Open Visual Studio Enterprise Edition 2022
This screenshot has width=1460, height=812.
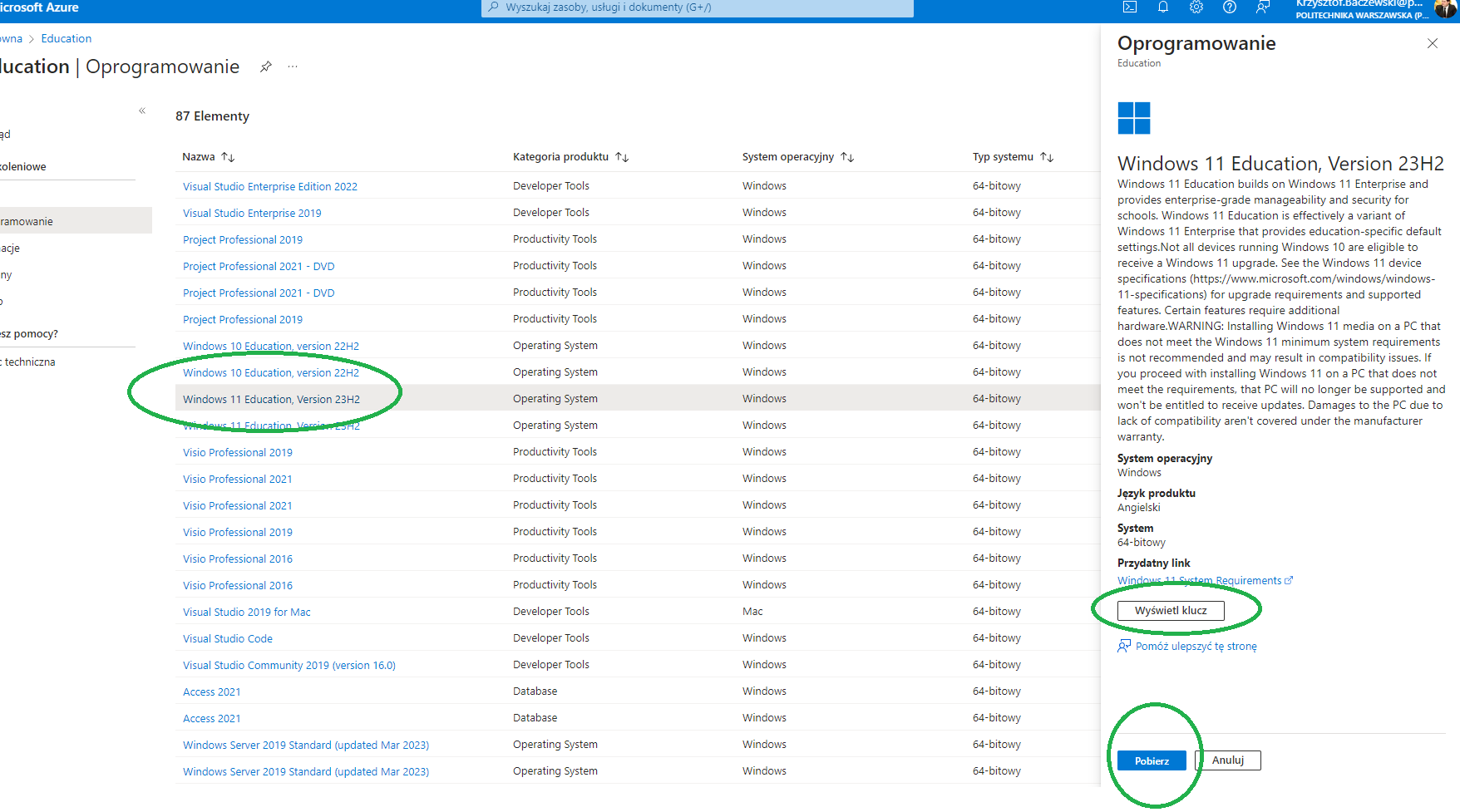[x=270, y=186]
